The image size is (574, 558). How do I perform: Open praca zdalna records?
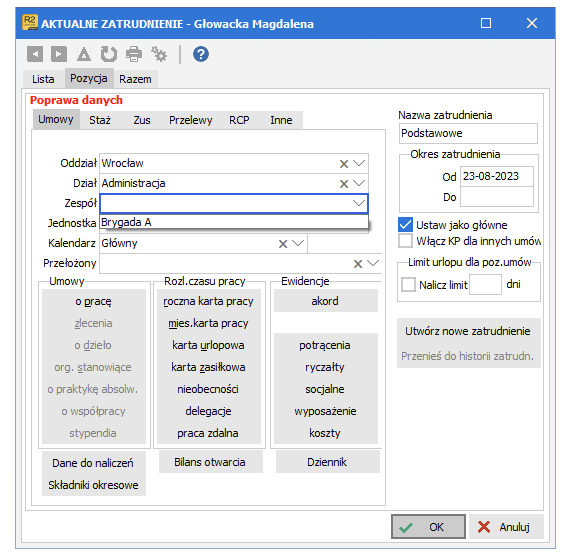pyautogui.click(x=209, y=433)
